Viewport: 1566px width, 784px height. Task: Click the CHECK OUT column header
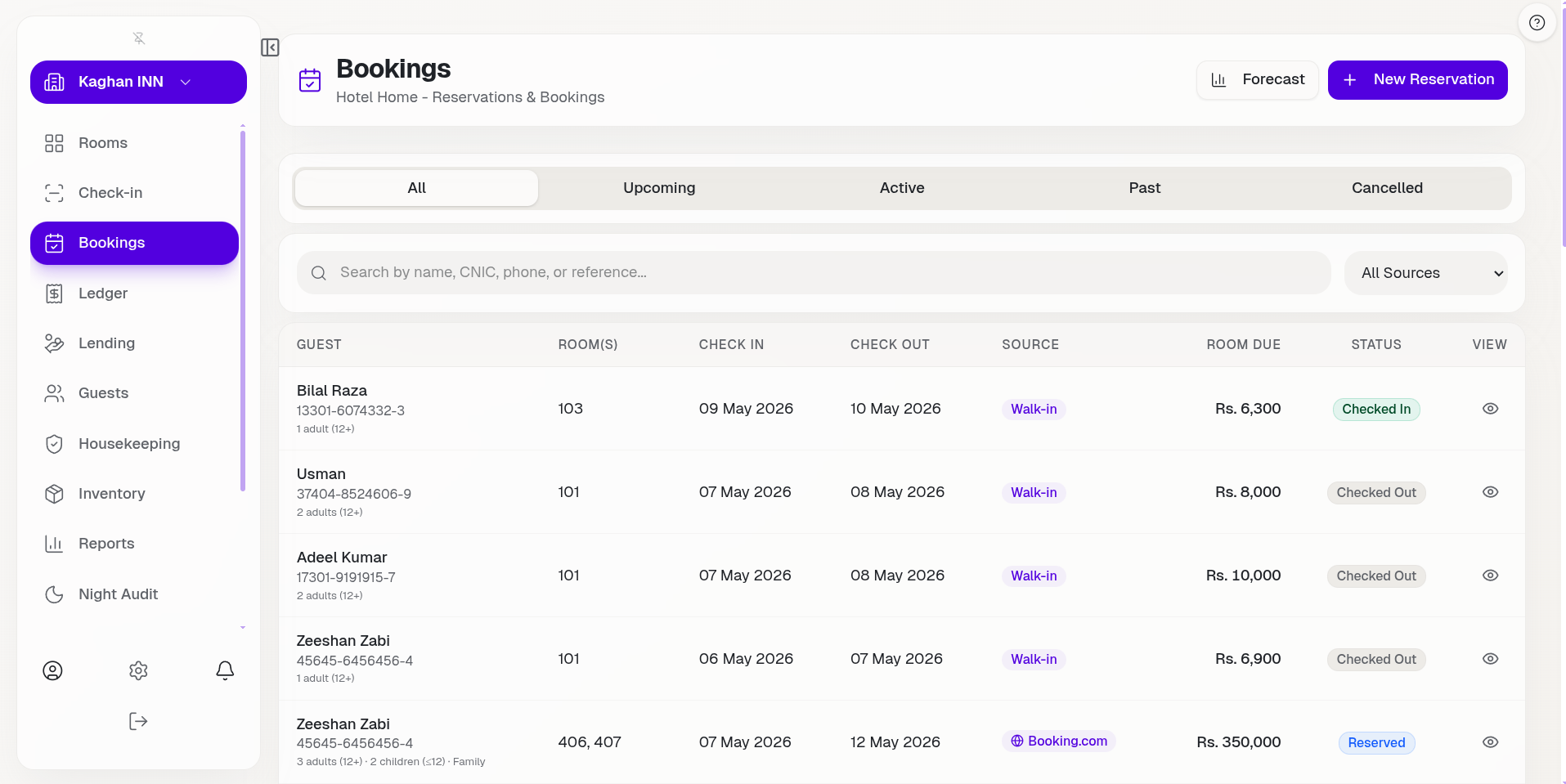click(x=890, y=345)
